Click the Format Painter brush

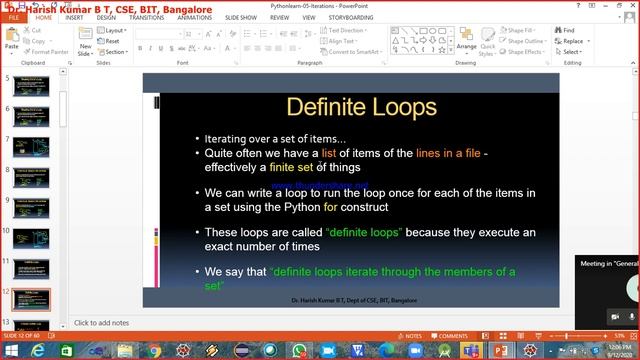(46, 52)
